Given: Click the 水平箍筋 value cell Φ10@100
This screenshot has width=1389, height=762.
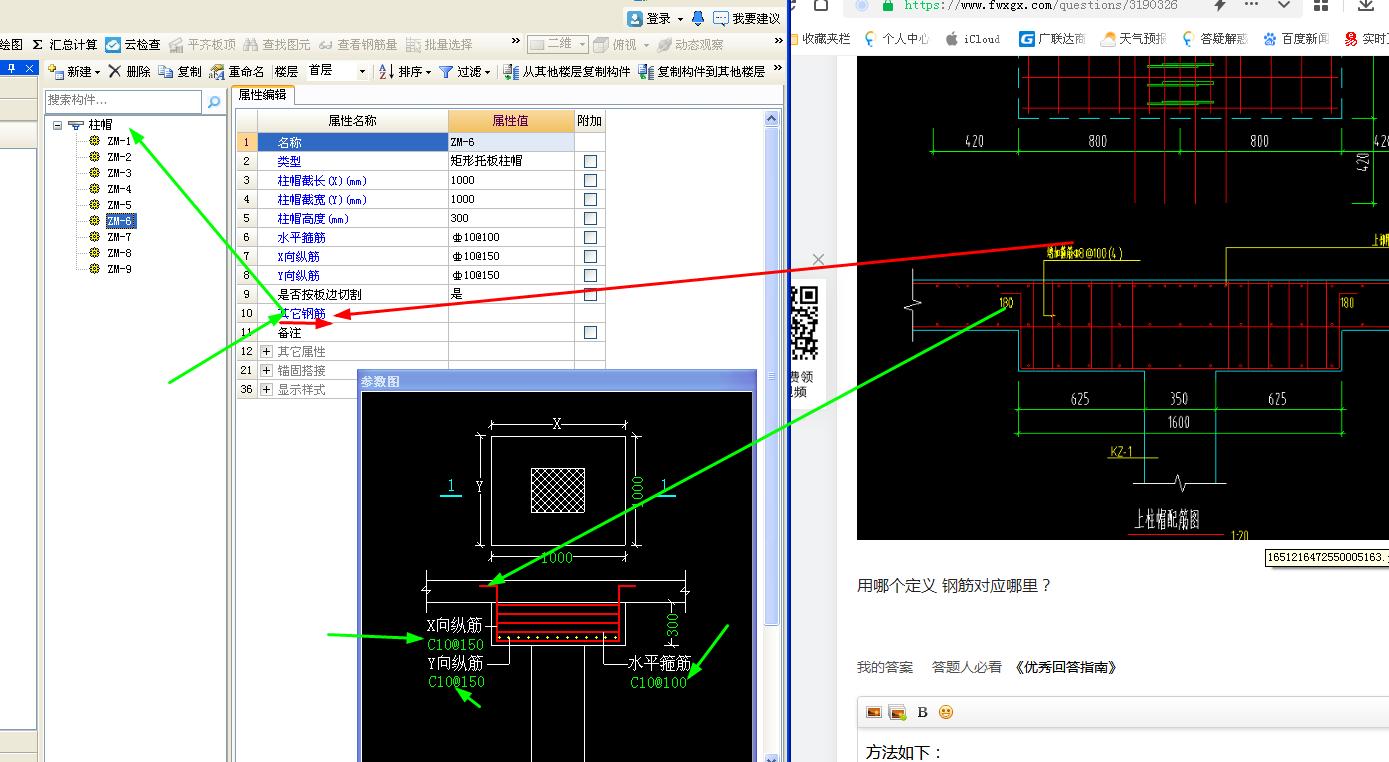Looking at the screenshot, I should (x=511, y=237).
